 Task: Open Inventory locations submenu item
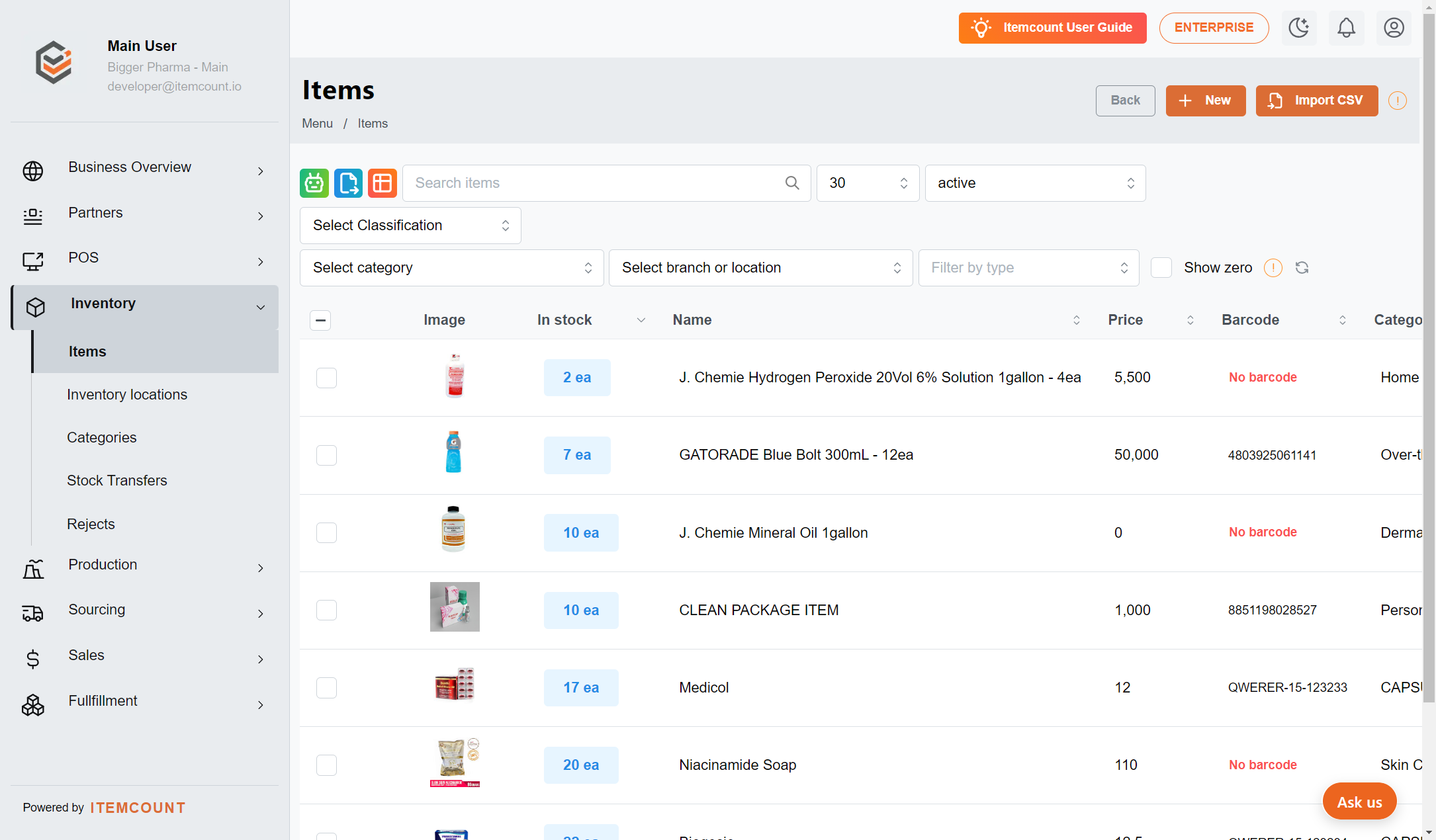tap(127, 395)
